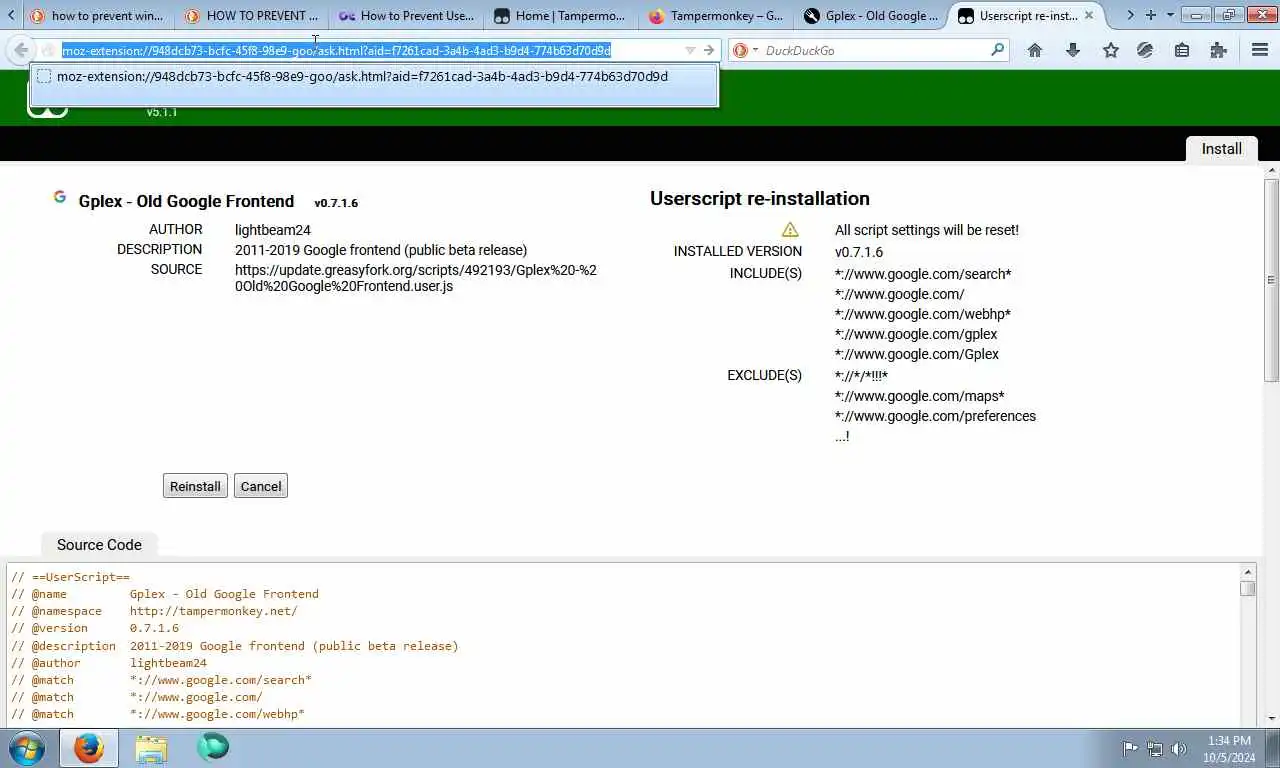Click the '// @namespace' source line
The height and width of the screenshot is (768, 1280).
pos(154,611)
